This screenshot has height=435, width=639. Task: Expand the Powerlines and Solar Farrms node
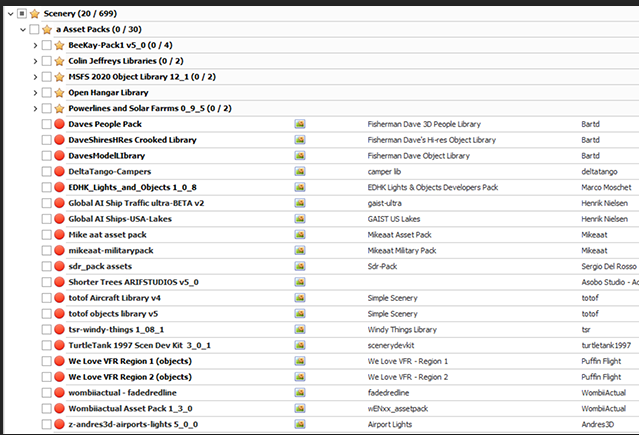click(x=35, y=108)
